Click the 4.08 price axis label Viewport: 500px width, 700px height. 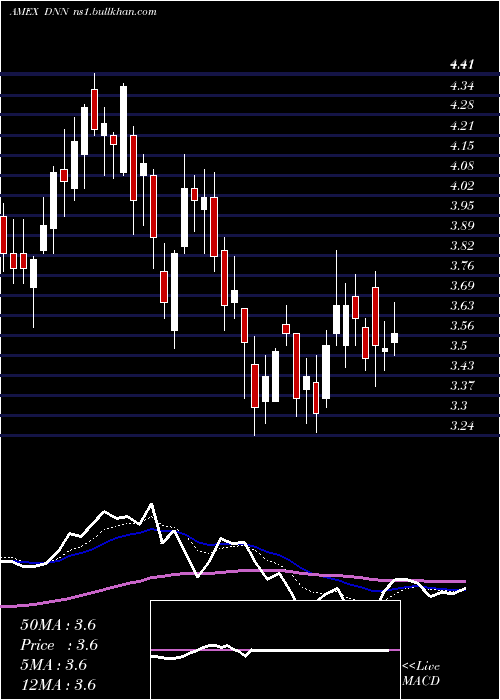coord(462,165)
